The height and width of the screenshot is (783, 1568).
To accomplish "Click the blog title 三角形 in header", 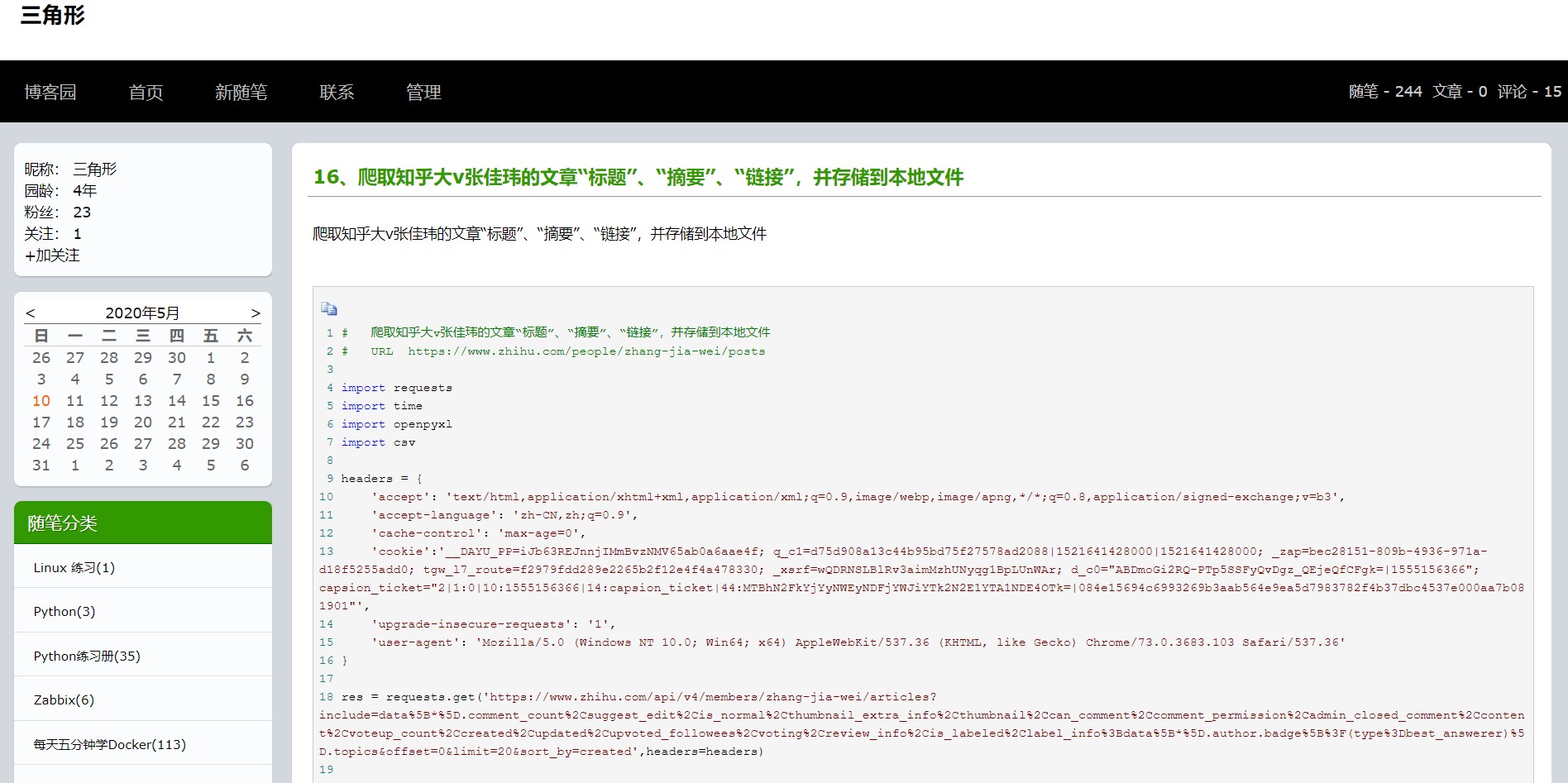I will tap(52, 15).
